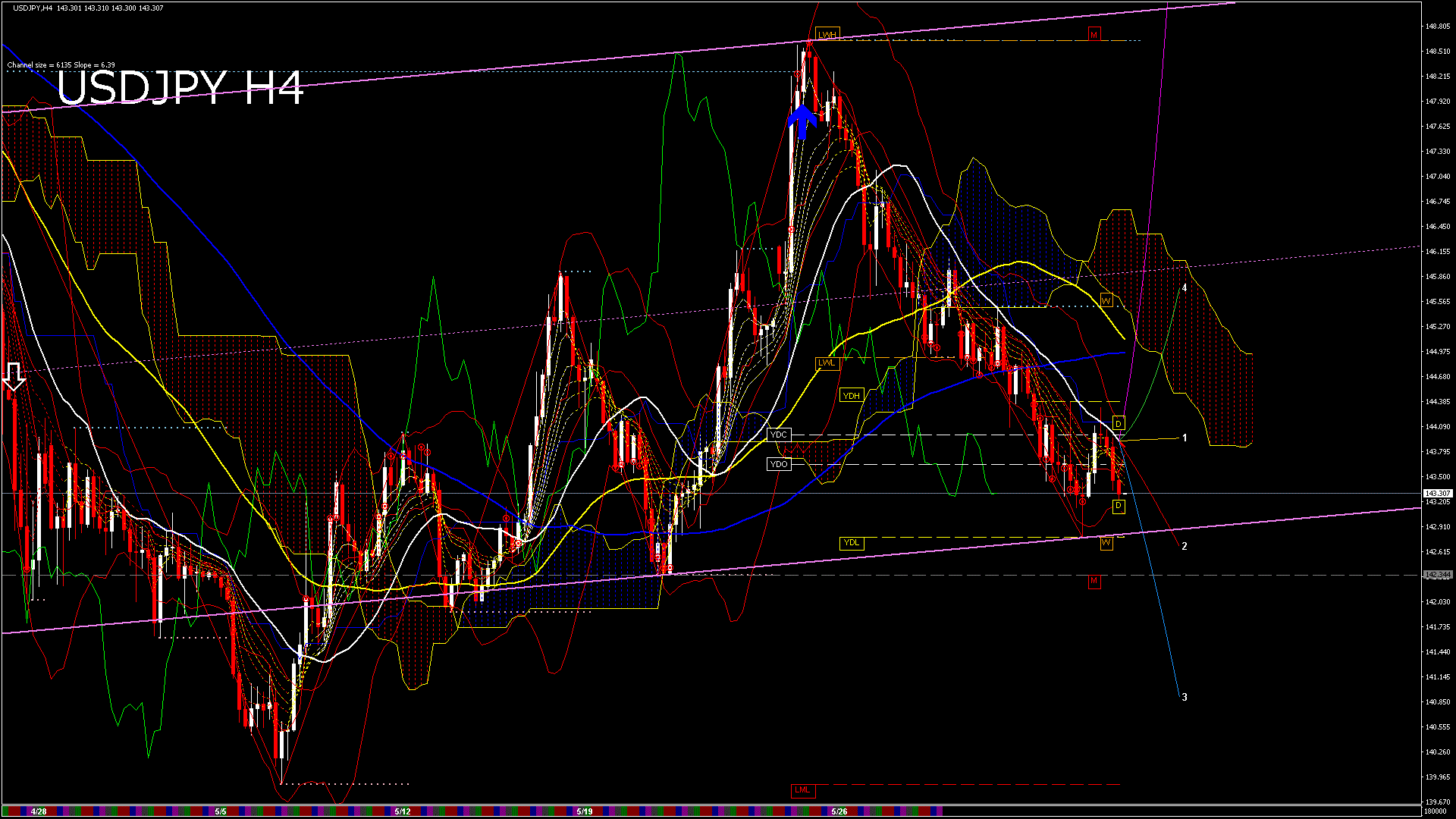The width and height of the screenshot is (1456, 819).
Task: Click the red M marker below channel
Action: (x=1094, y=582)
